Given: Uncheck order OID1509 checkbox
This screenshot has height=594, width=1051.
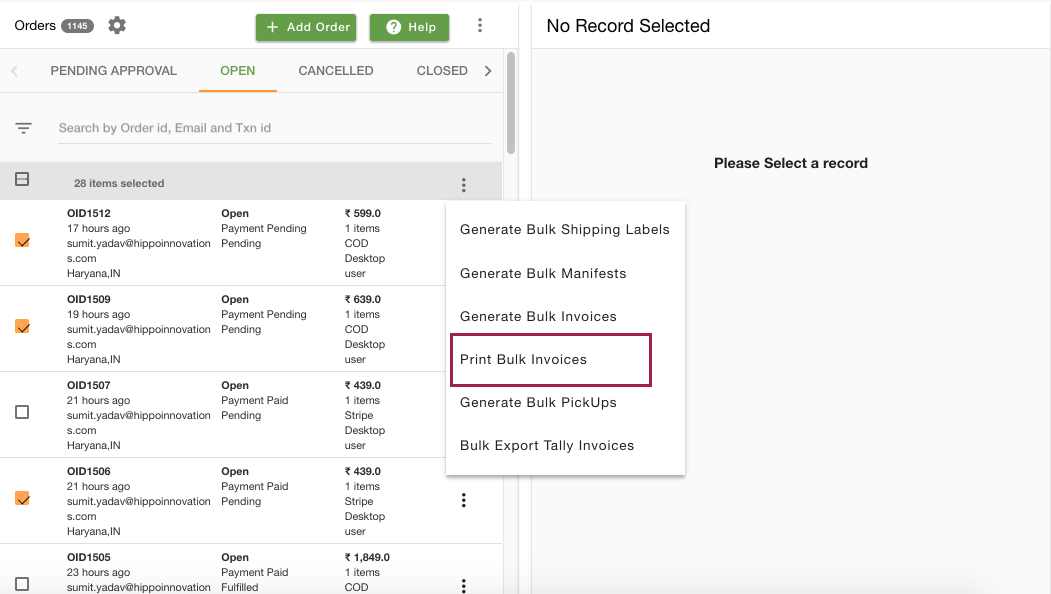Looking at the screenshot, I should coord(22,326).
